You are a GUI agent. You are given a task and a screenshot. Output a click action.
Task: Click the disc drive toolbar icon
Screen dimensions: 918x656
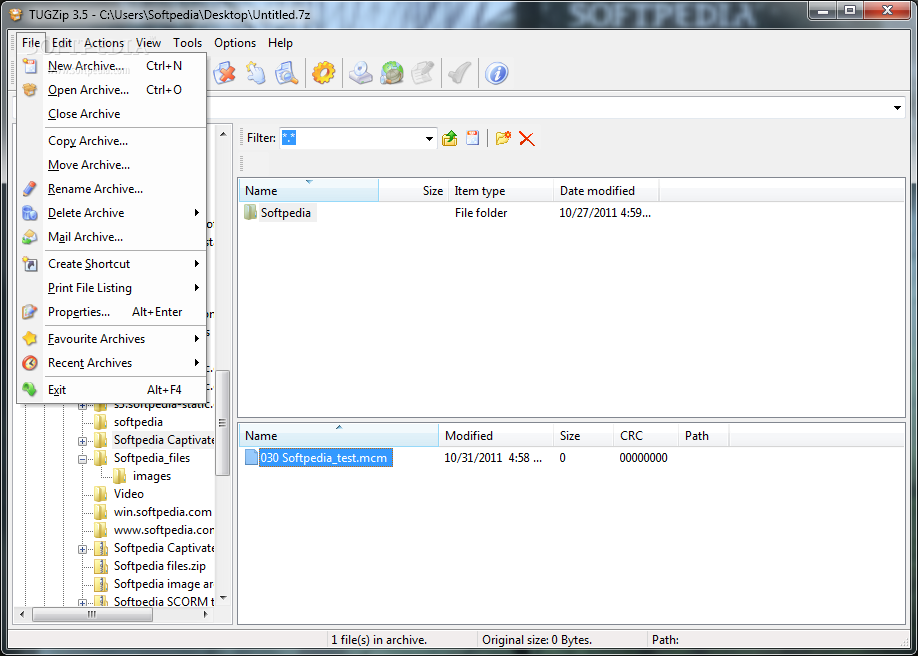pos(361,74)
